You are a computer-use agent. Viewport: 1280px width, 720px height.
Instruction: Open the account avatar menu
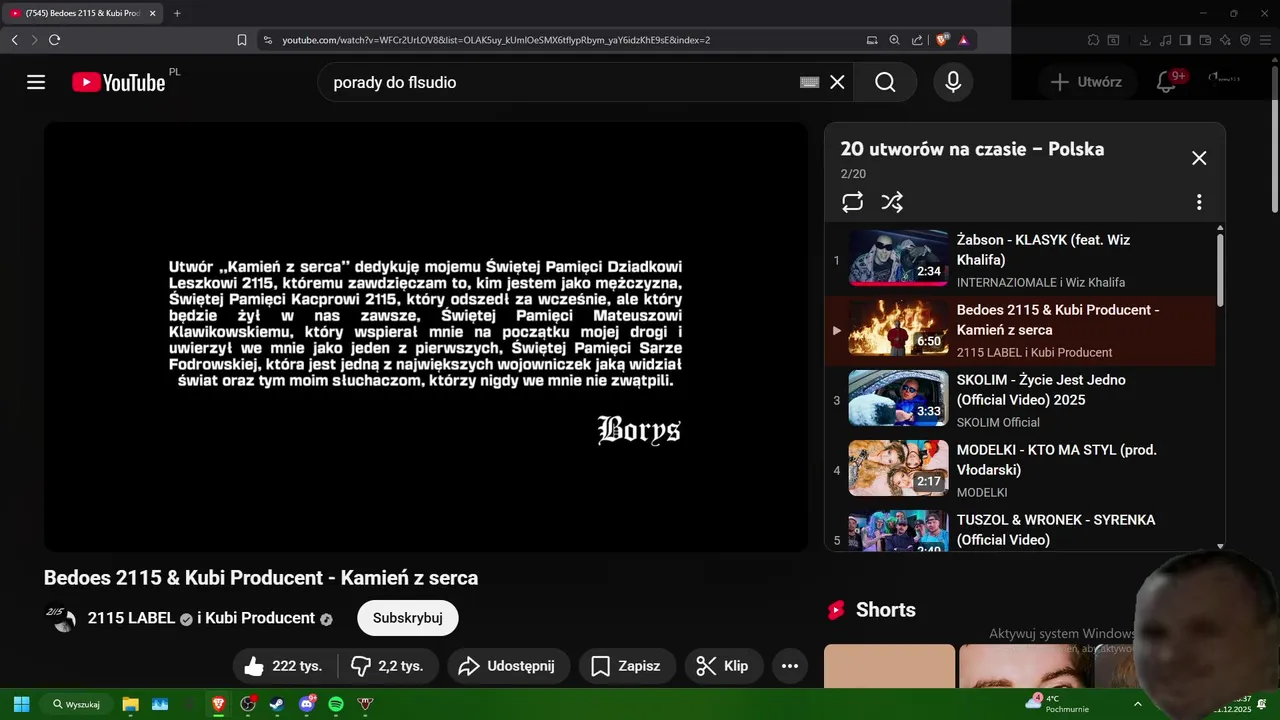(x=1225, y=78)
